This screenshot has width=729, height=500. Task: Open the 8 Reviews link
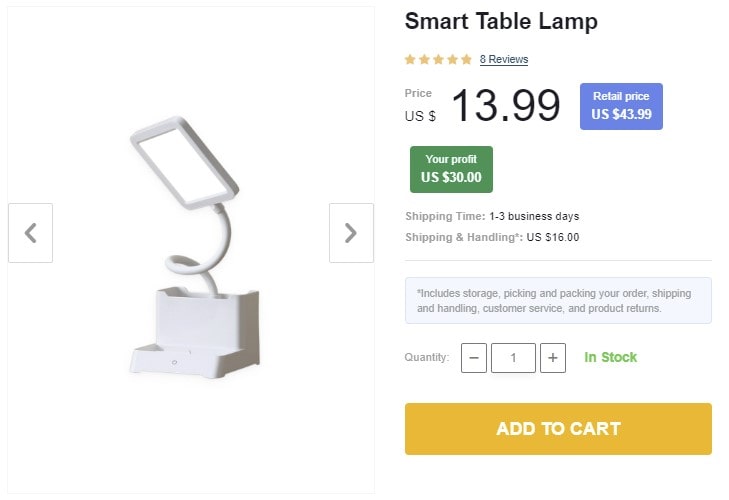503,60
